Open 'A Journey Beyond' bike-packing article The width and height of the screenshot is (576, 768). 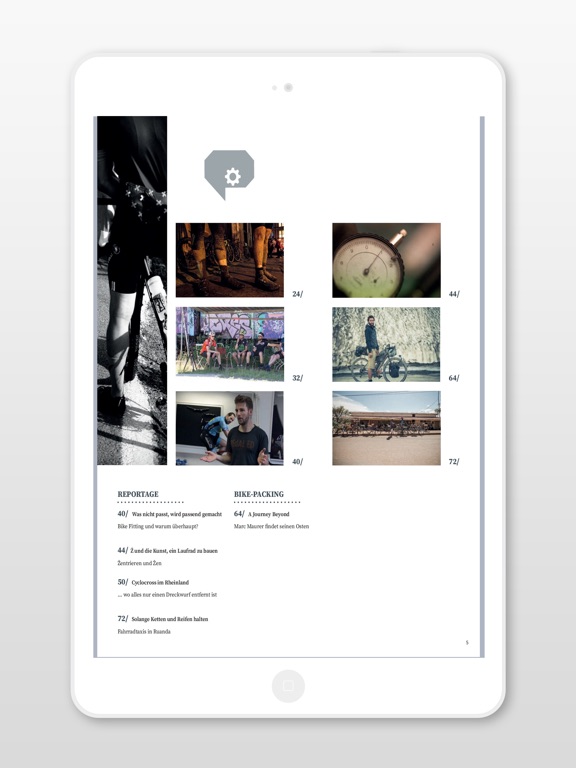click(x=268, y=514)
